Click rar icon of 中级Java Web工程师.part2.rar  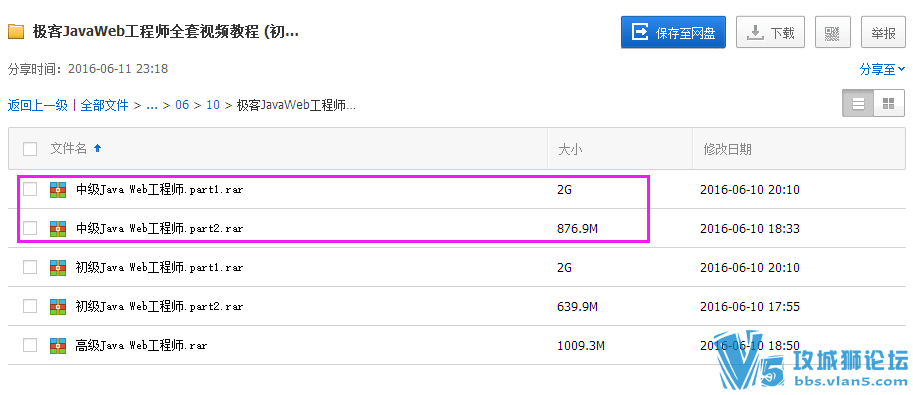click(58, 228)
